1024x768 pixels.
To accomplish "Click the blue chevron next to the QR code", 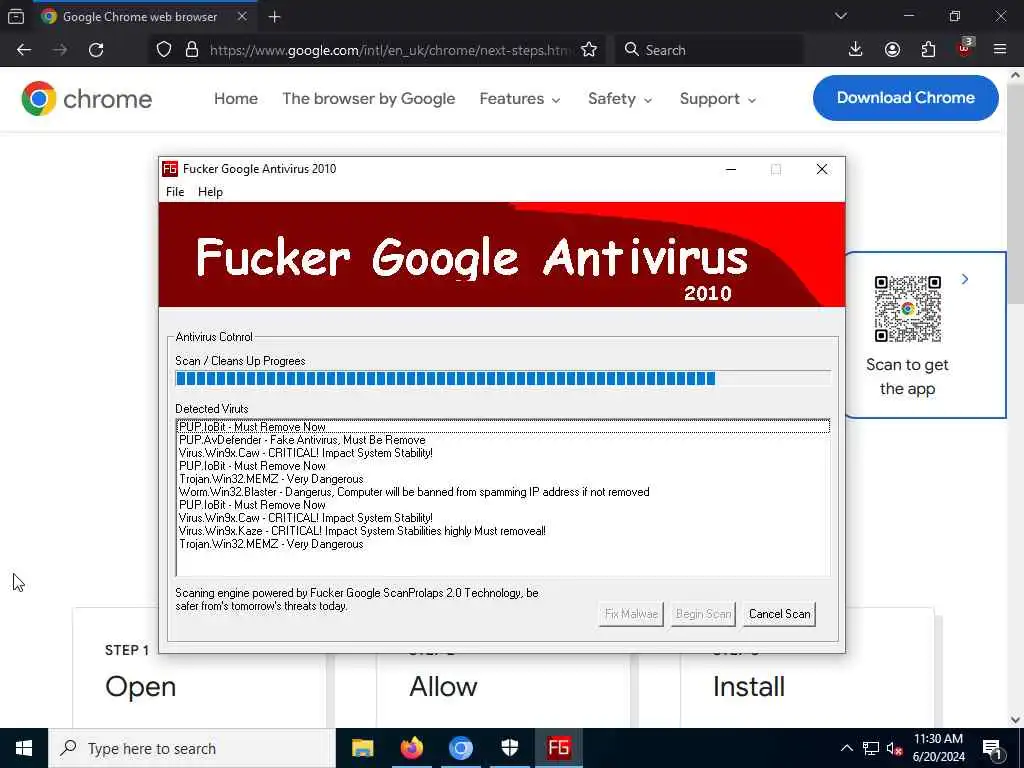I will [x=965, y=280].
